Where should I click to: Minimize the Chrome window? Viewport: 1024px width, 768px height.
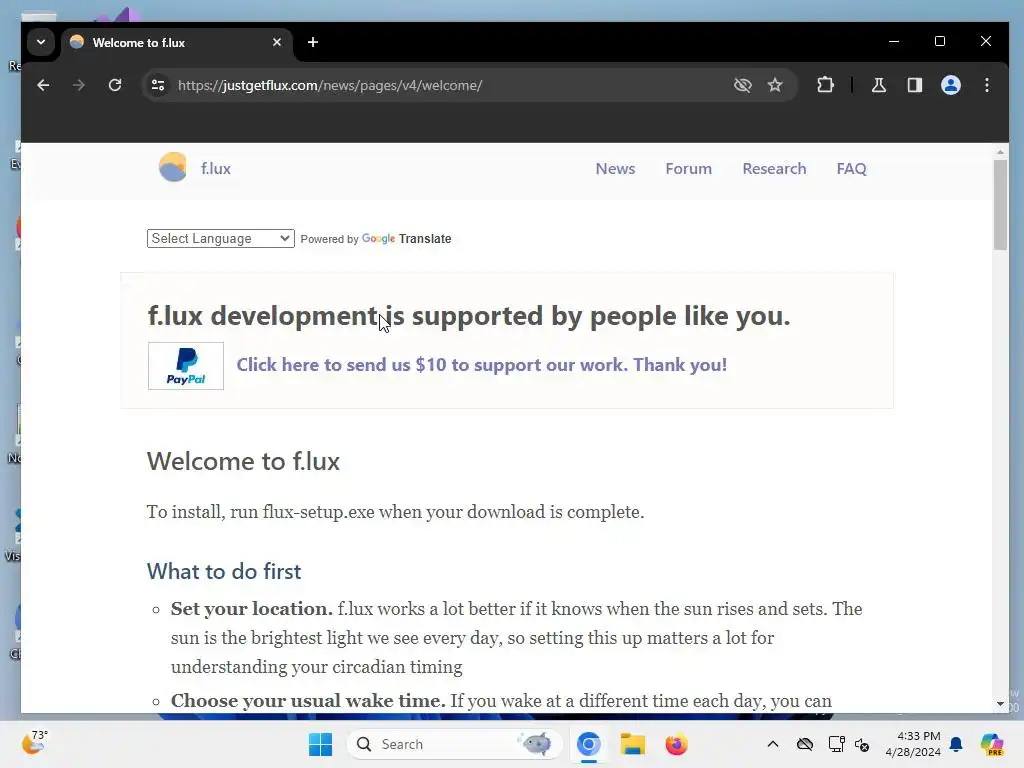click(894, 41)
